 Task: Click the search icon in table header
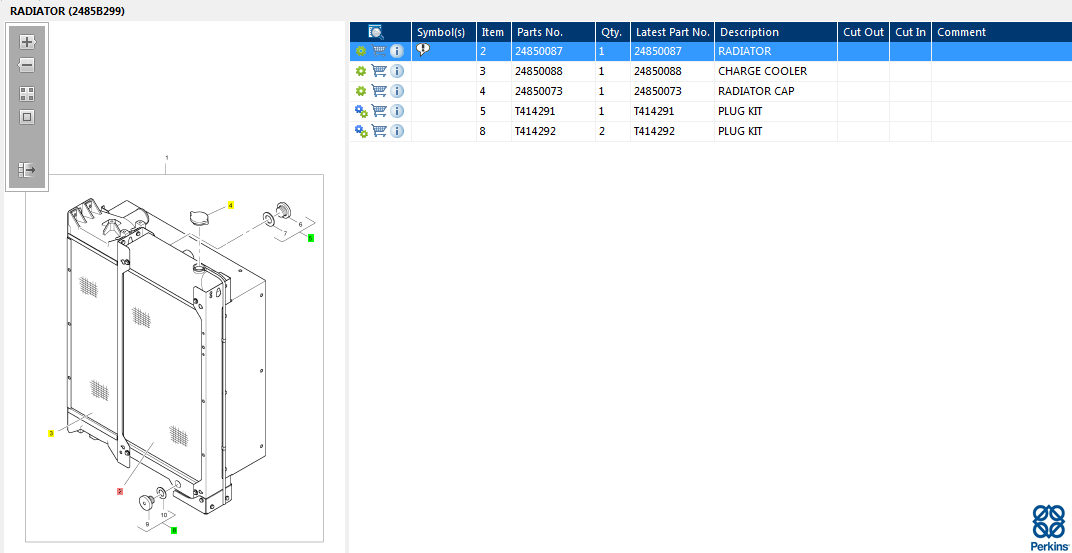click(x=376, y=32)
